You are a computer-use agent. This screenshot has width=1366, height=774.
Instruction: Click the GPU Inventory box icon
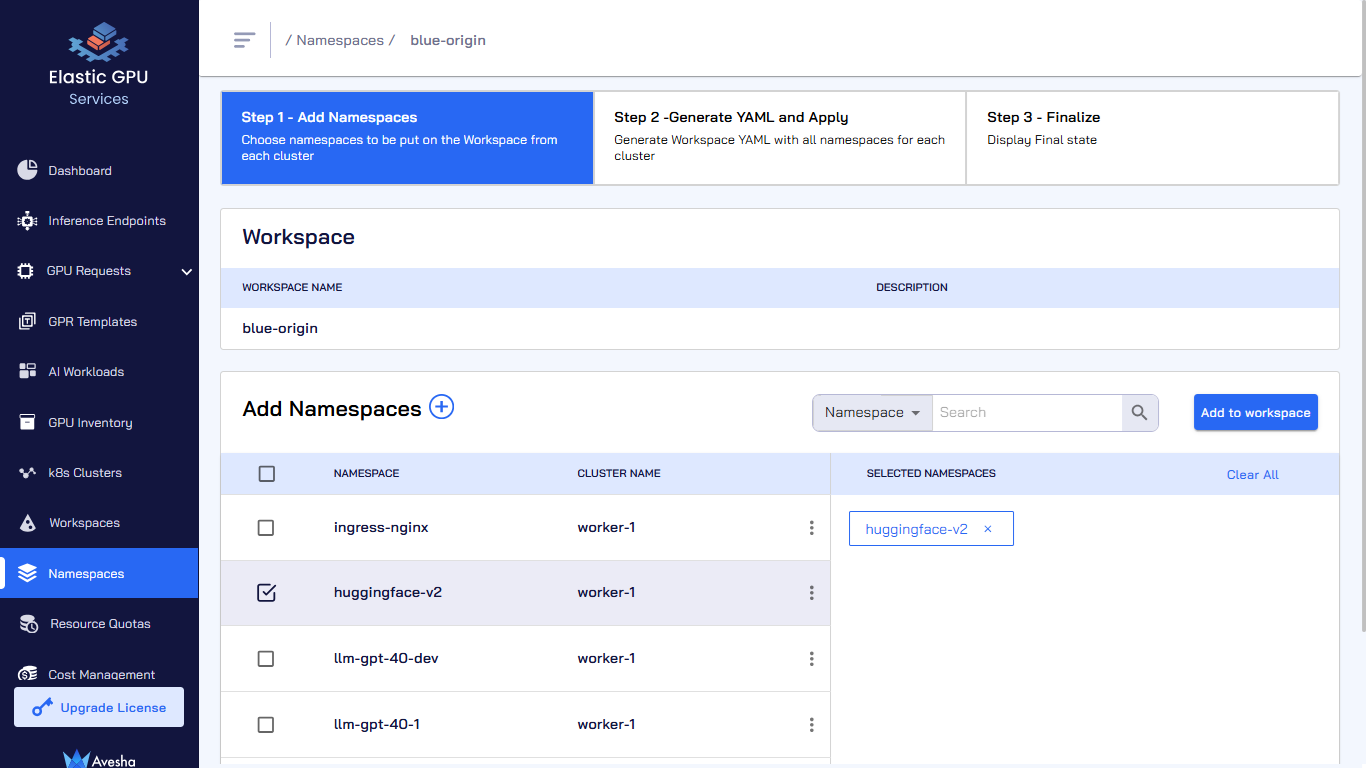(x=27, y=422)
